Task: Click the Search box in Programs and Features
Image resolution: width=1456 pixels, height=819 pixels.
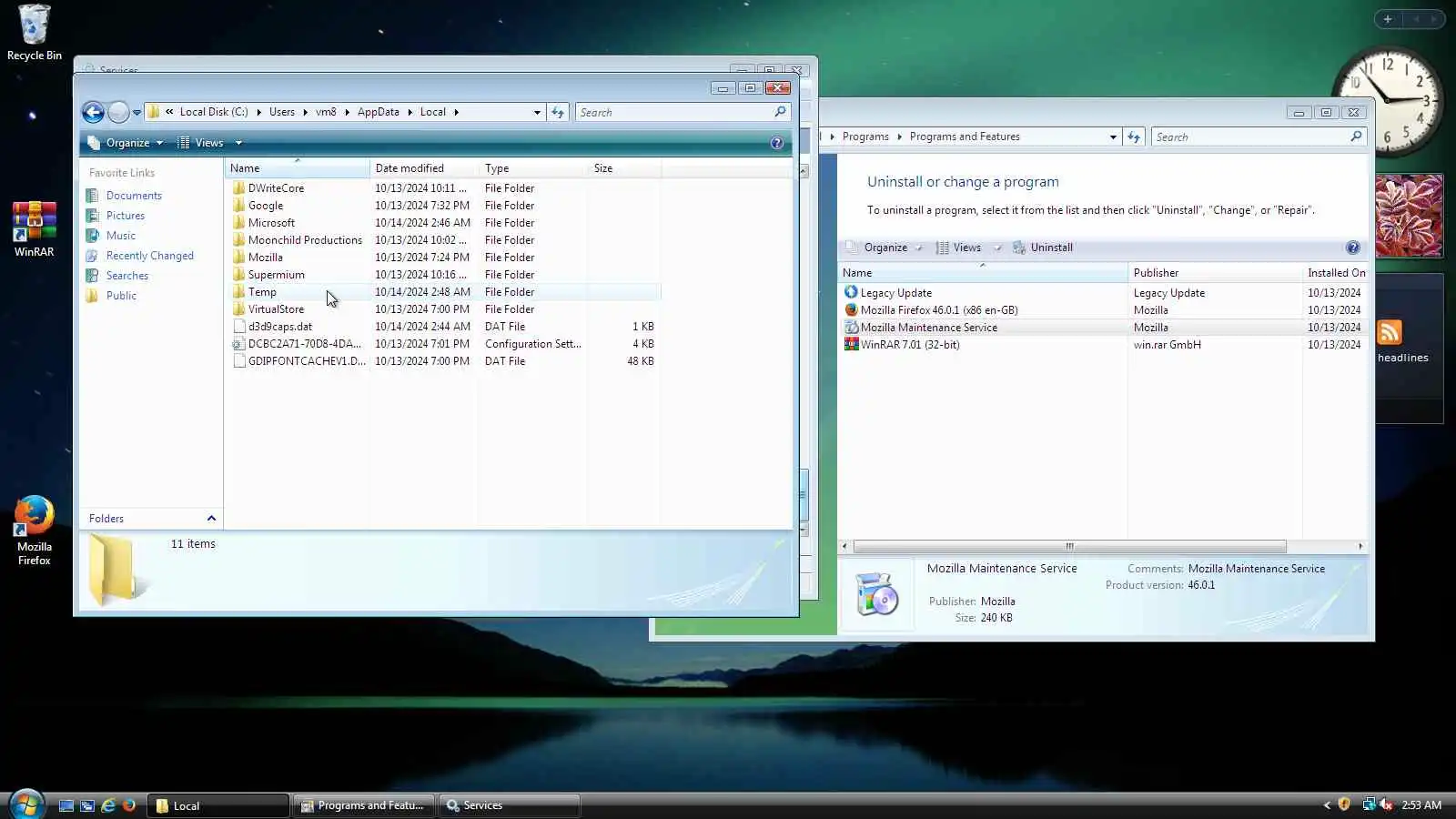Action: point(1259,136)
